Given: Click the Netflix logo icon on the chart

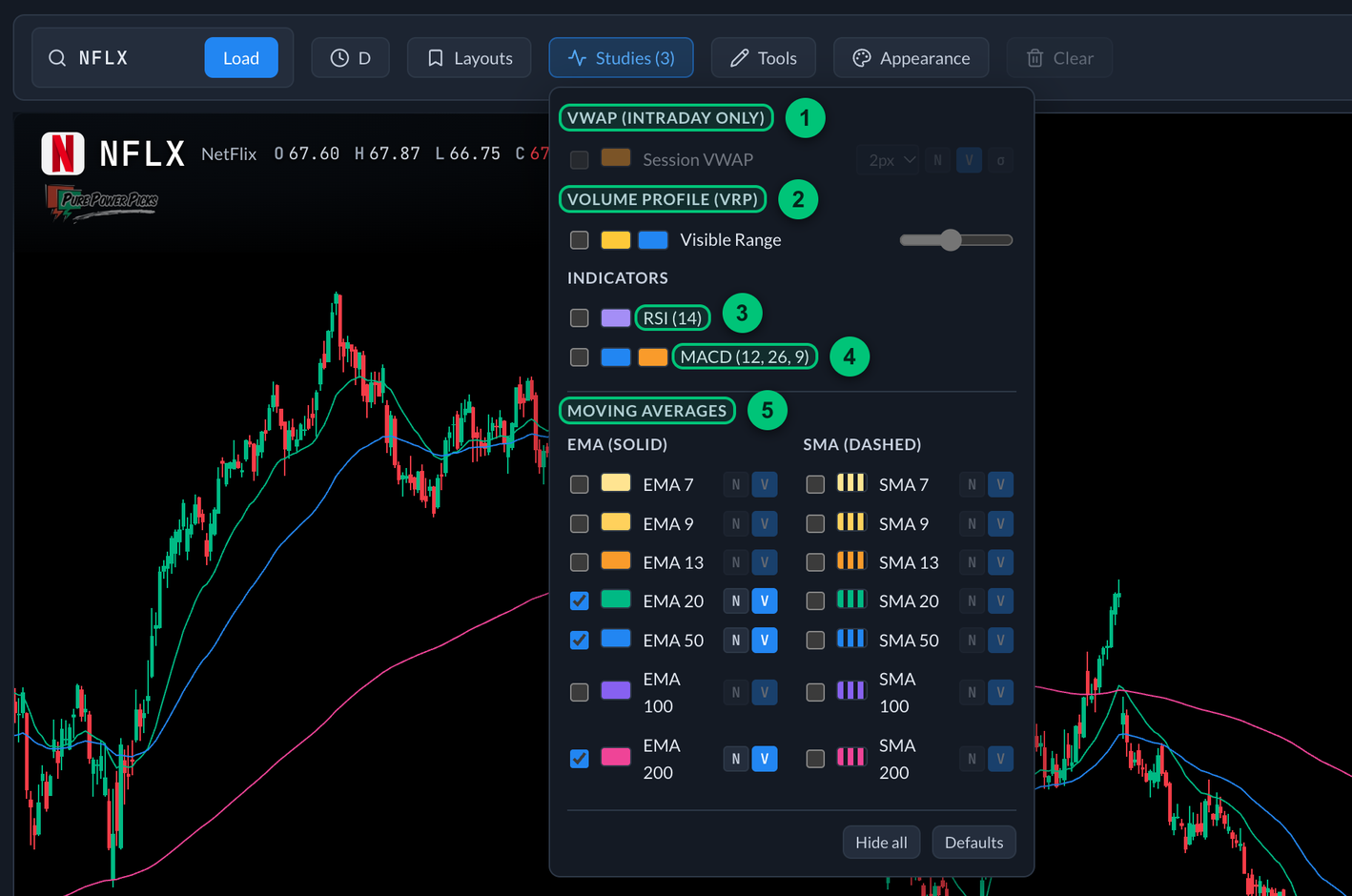Looking at the screenshot, I should pos(63,153).
